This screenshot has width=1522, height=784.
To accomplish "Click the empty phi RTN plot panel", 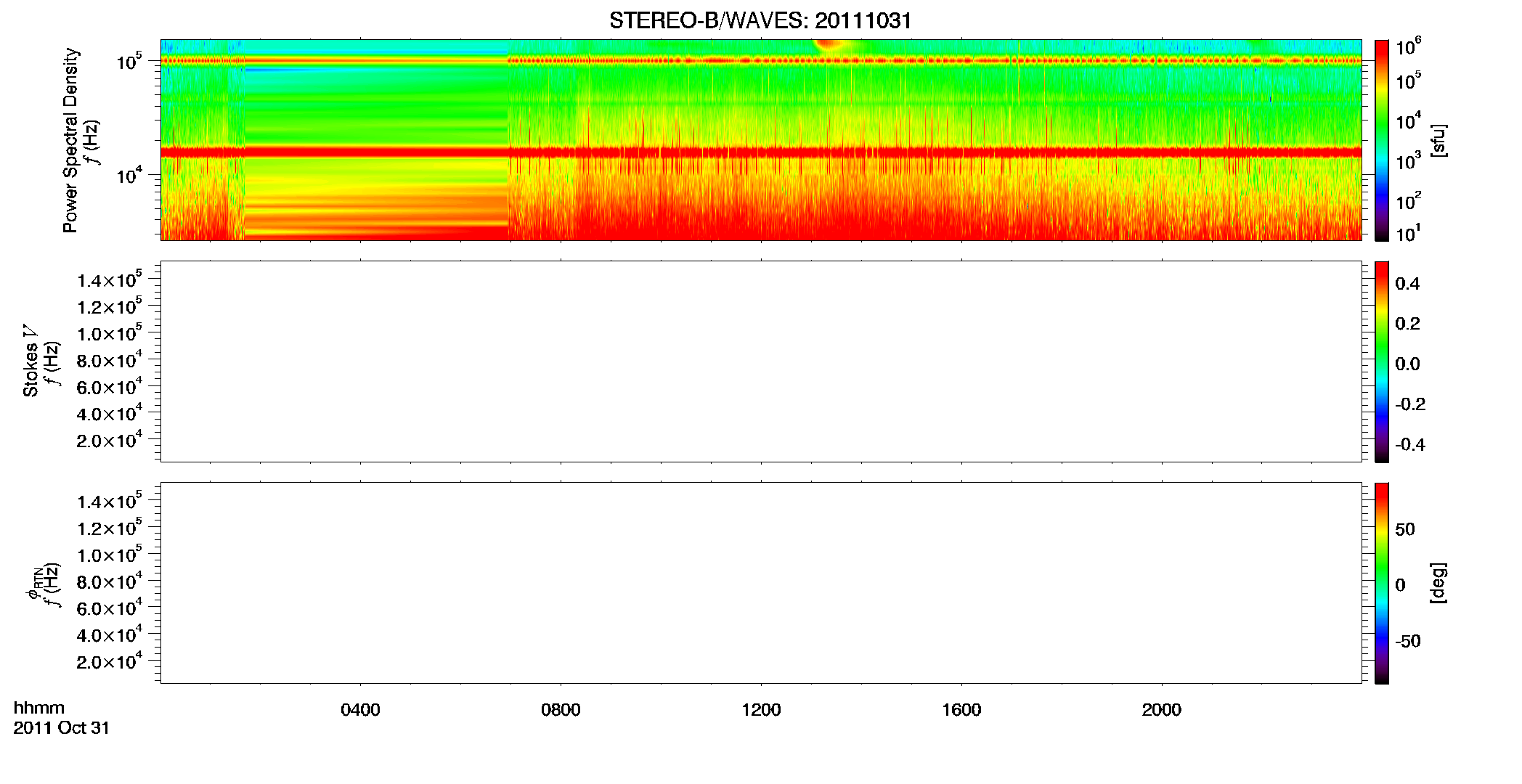I will [761, 583].
